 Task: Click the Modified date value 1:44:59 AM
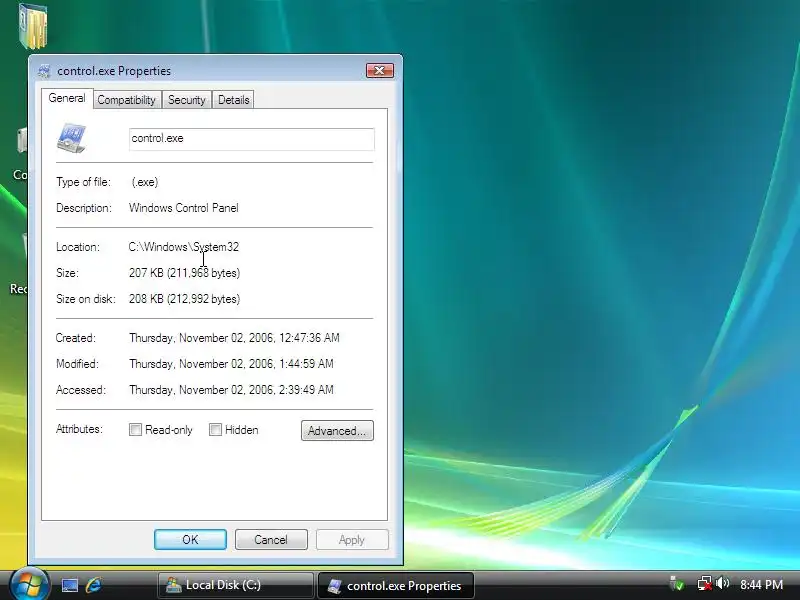click(x=231, y=364)
